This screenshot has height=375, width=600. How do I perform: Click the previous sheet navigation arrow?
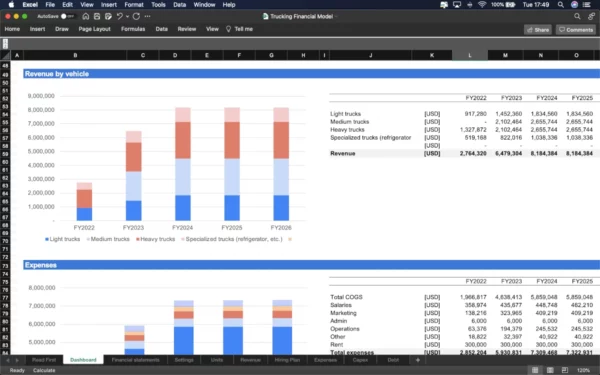click(x=8, y=360)
